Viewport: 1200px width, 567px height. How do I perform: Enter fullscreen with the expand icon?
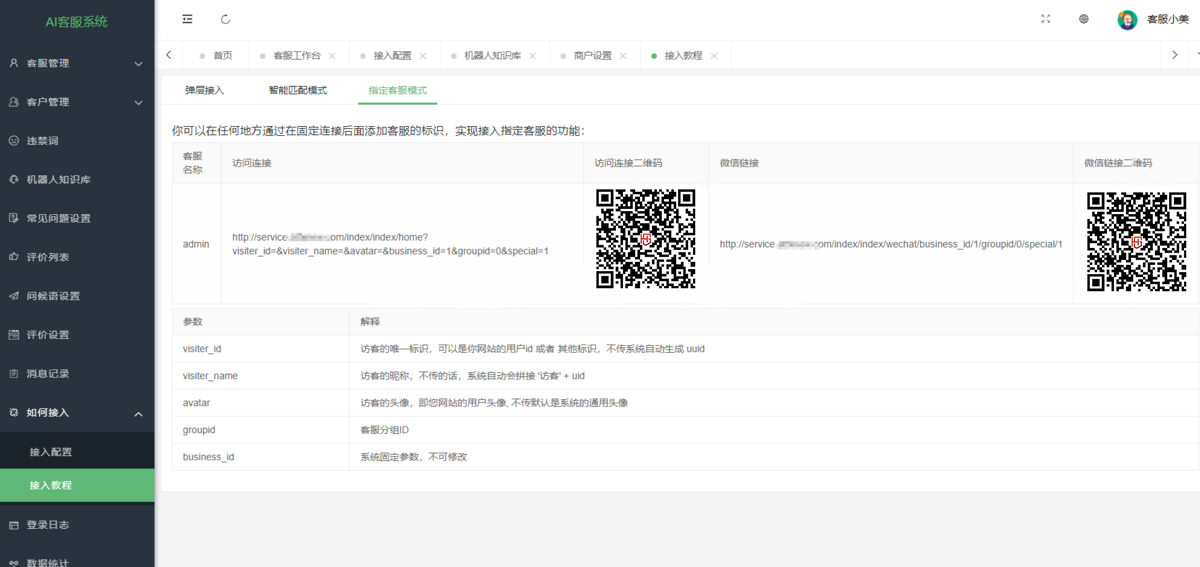tap(1046, 19)
